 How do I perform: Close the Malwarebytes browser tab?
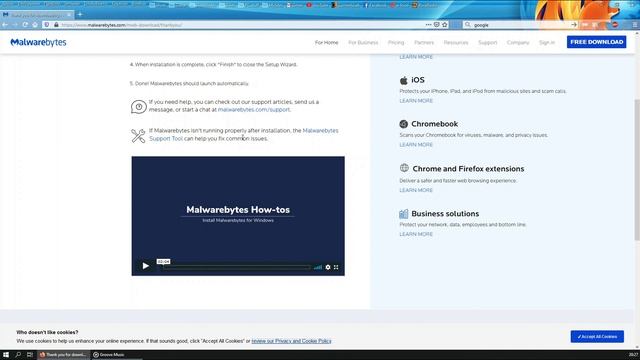point(69,15)
